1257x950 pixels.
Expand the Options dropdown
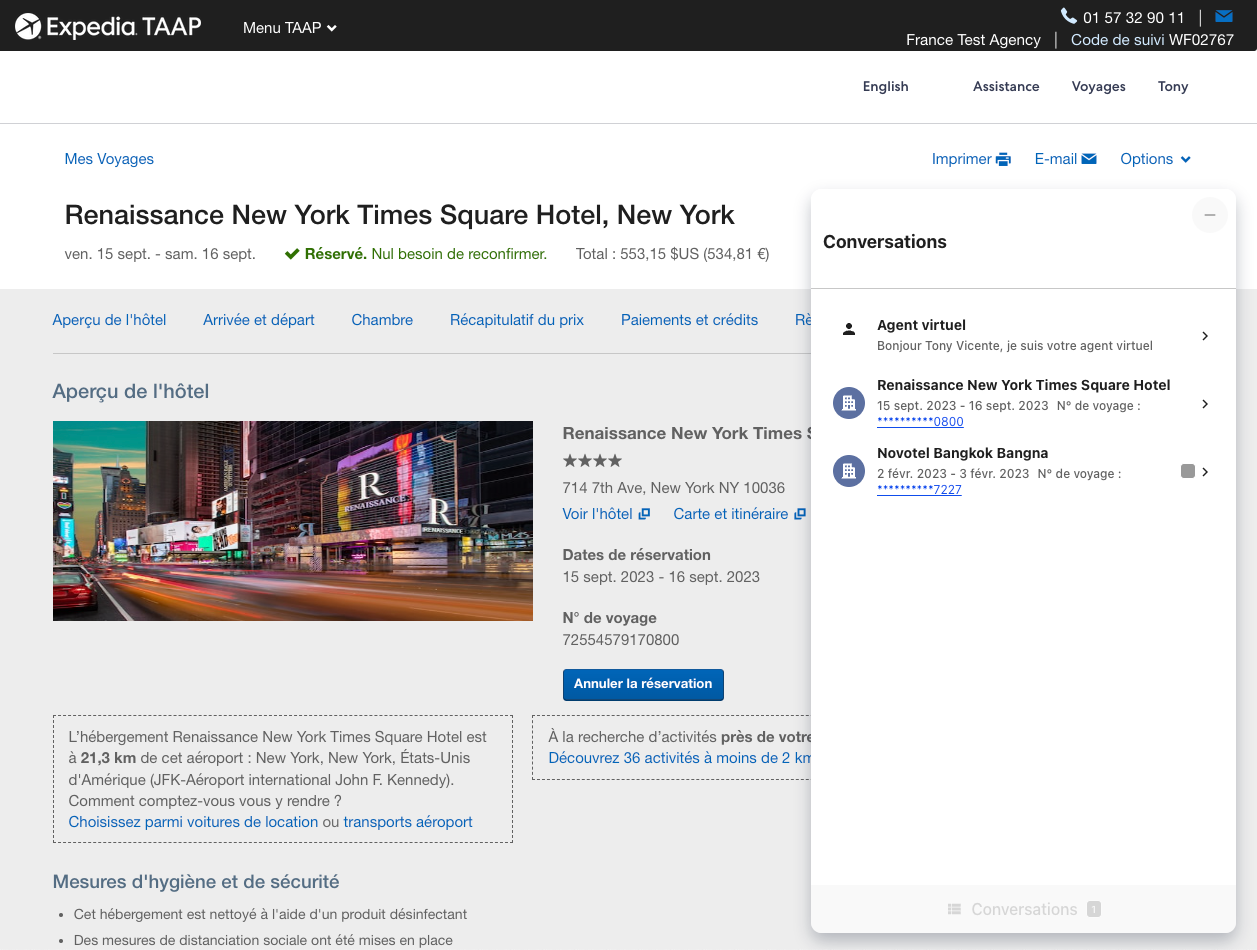(1156, 159)
